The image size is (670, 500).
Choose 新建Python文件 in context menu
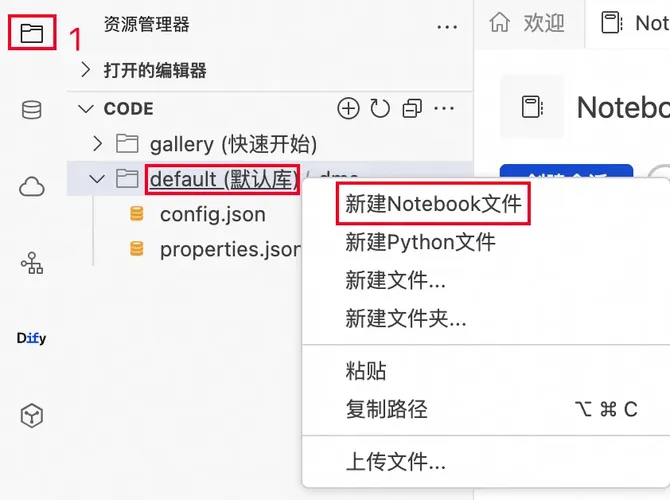(420, 242)
